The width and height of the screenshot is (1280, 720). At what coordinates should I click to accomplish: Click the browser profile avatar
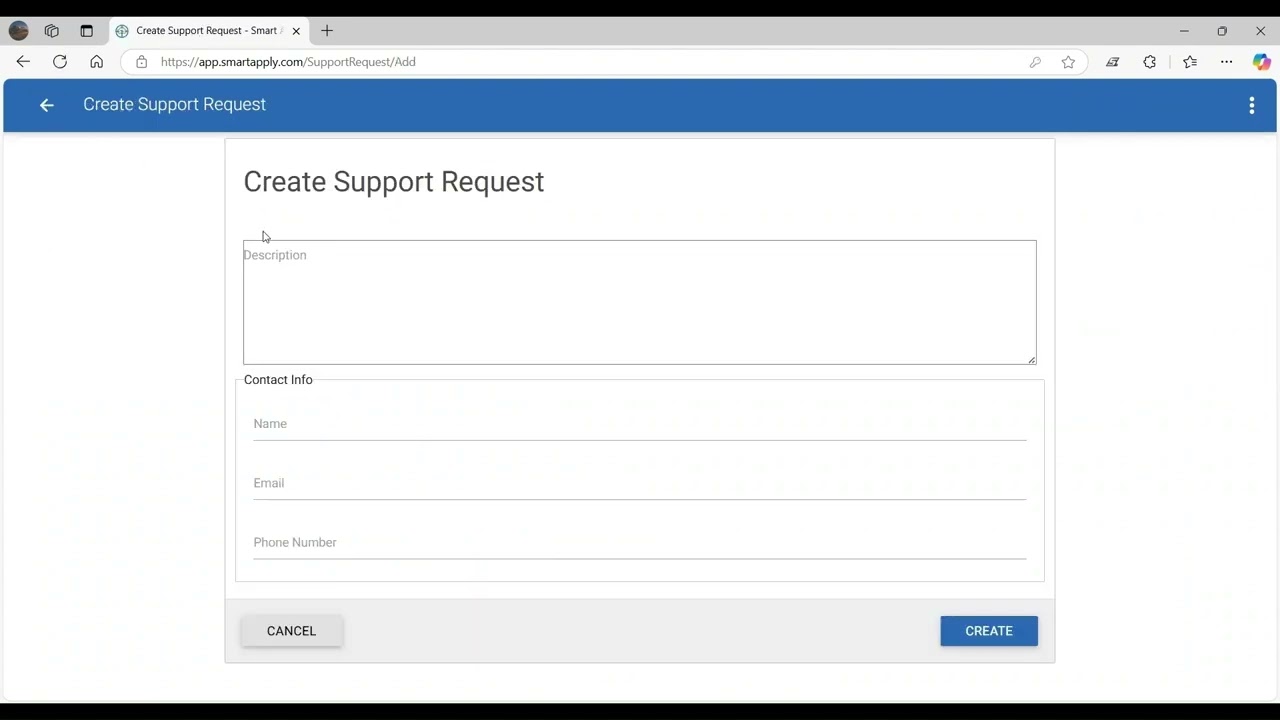tap(19, 31)
